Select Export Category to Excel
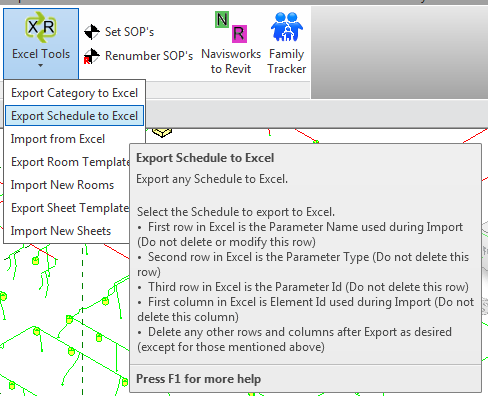The width and height of the screenshot is (488, 396). pyautogui.click(x=74, y=93)
